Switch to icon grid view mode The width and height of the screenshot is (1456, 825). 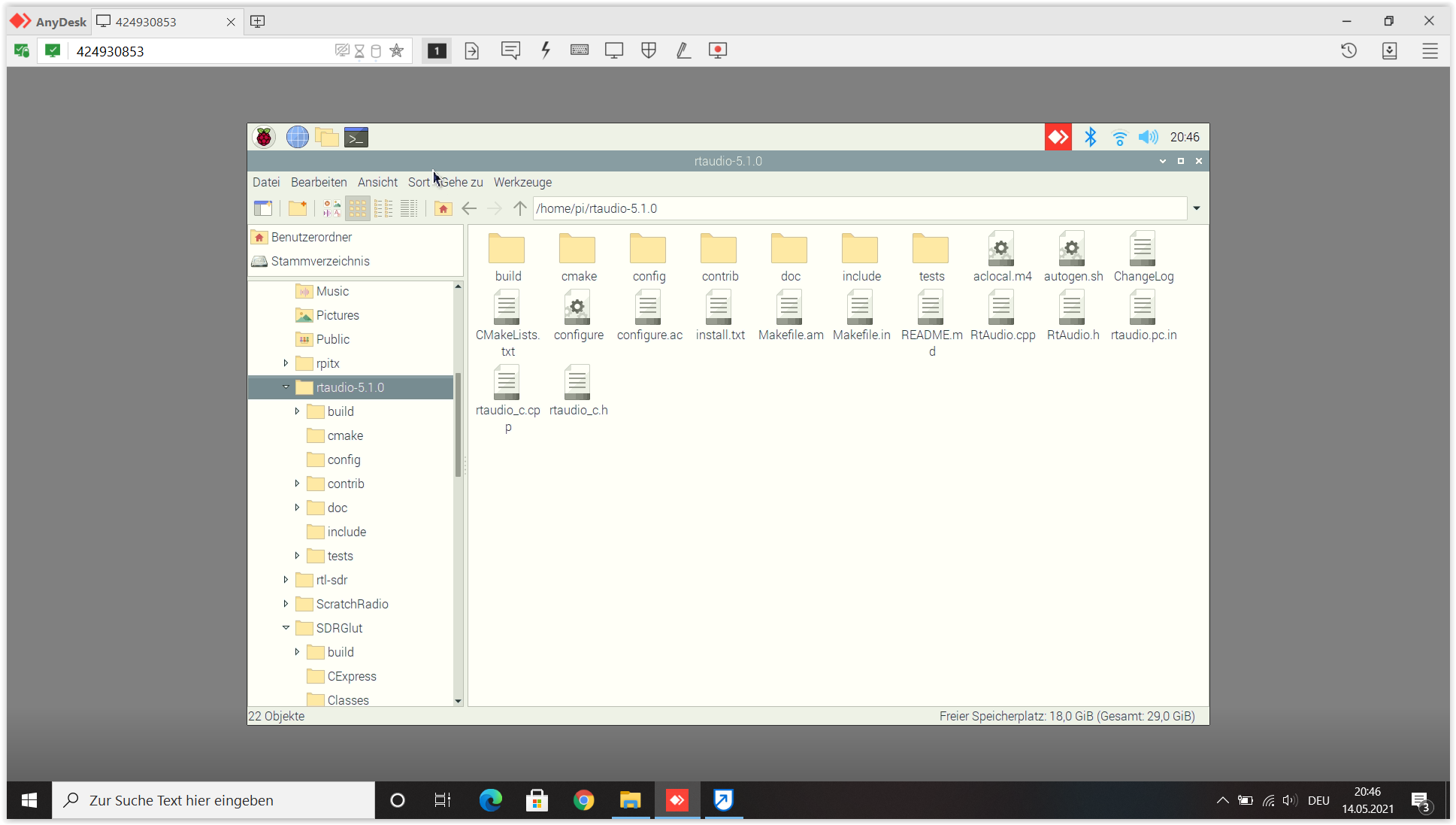pyautogui.click(x=358, y=208)
